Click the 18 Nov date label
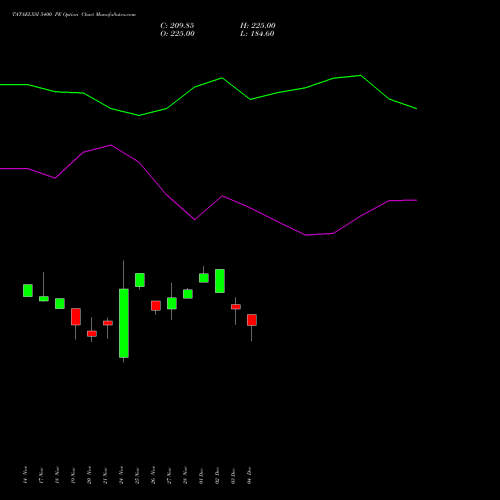 tap(57, 475)
